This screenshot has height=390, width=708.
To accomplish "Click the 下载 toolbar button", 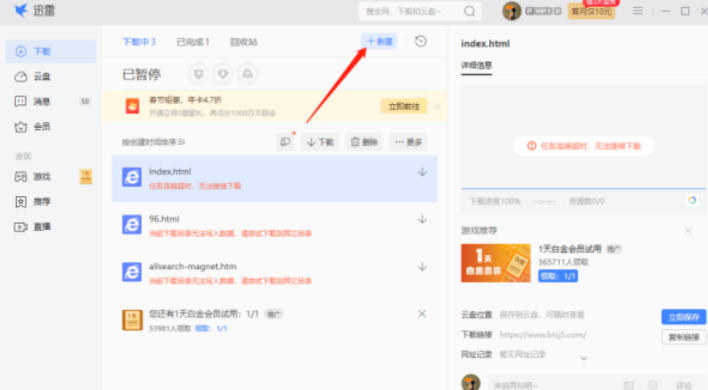I will (x=320, y=142).
